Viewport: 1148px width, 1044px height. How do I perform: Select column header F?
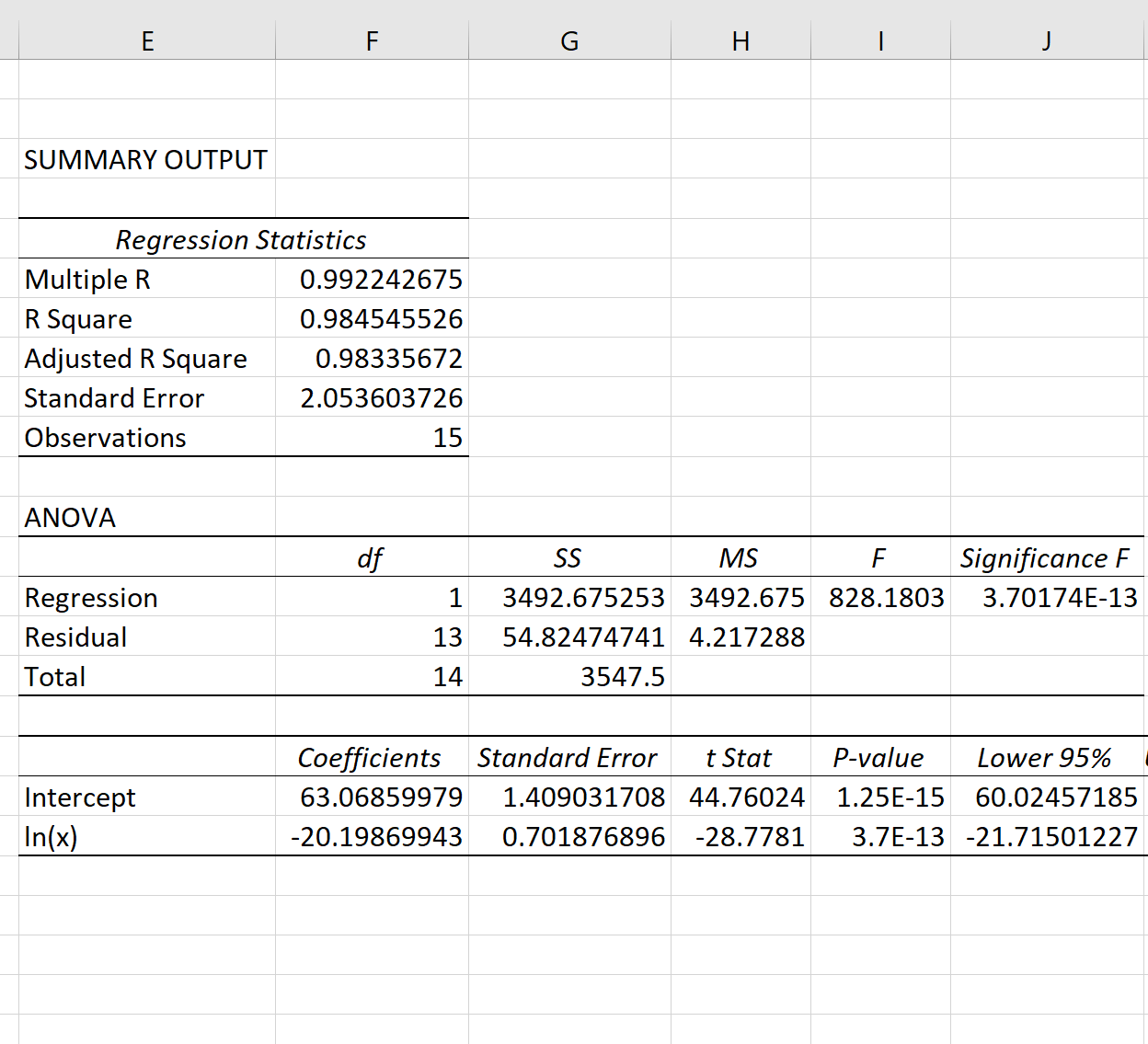pos(372,40)
